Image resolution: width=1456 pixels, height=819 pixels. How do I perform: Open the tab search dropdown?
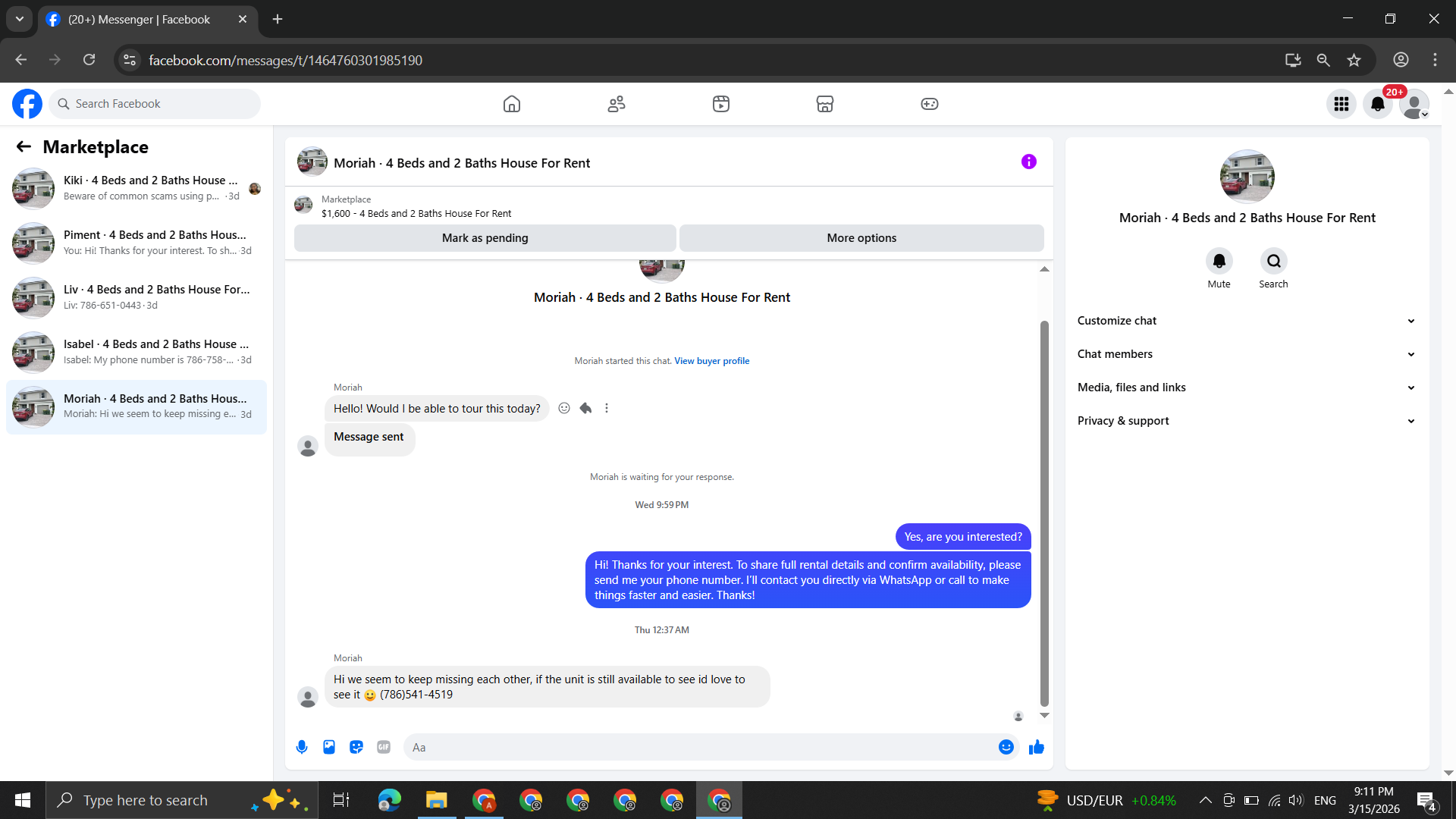pos(20,19)
